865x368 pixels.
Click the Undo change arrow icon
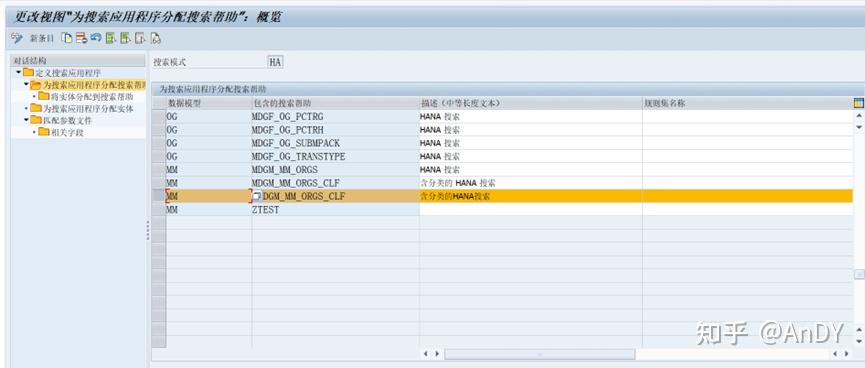(x=96, y=38)
